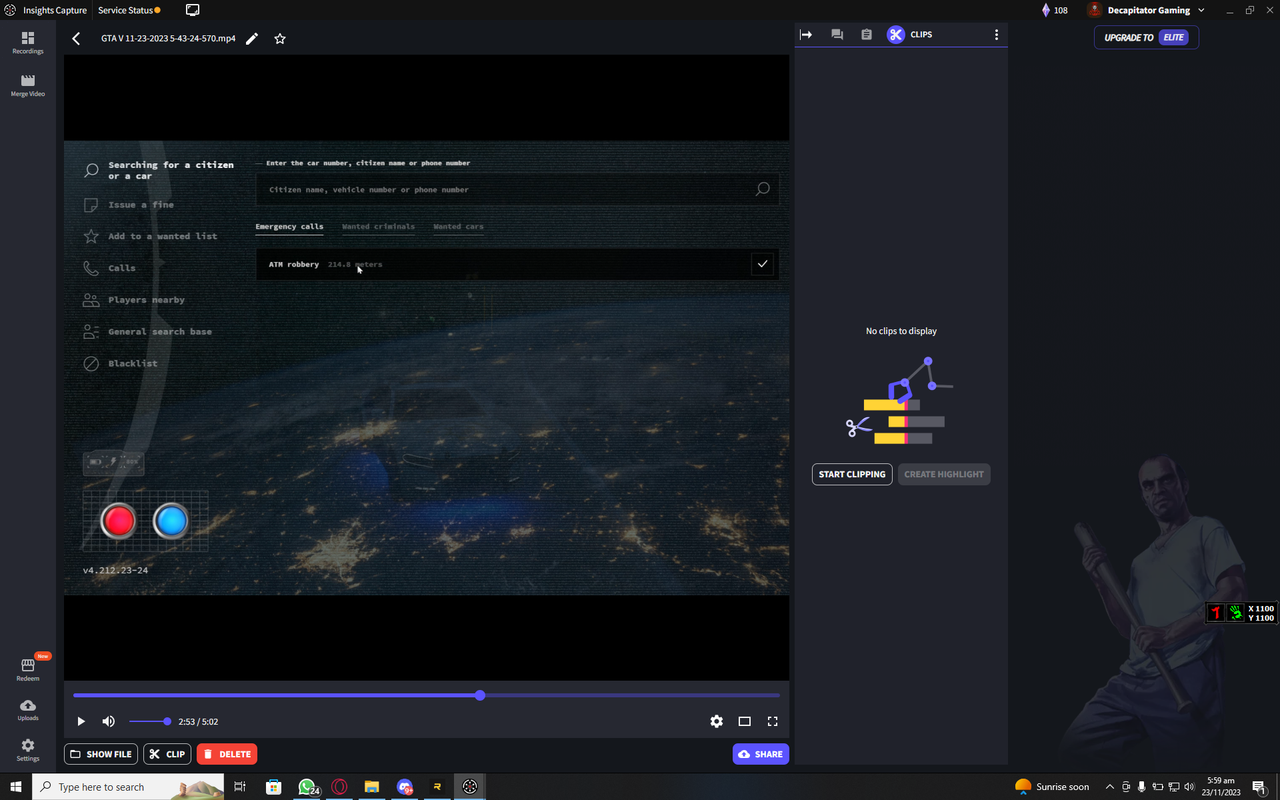Open the system volume tray icon
Viewport: 1280px width, 800px height.
(x=1189, y=787)
